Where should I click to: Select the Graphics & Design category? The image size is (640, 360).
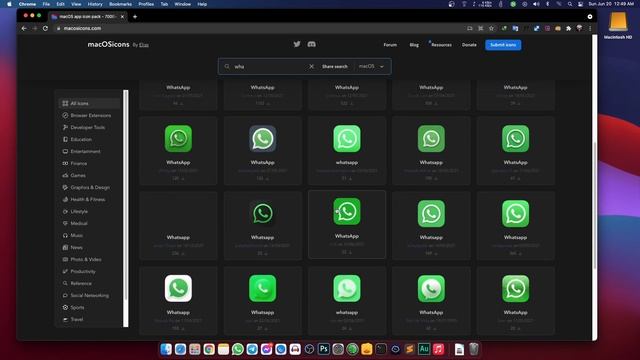90,187
